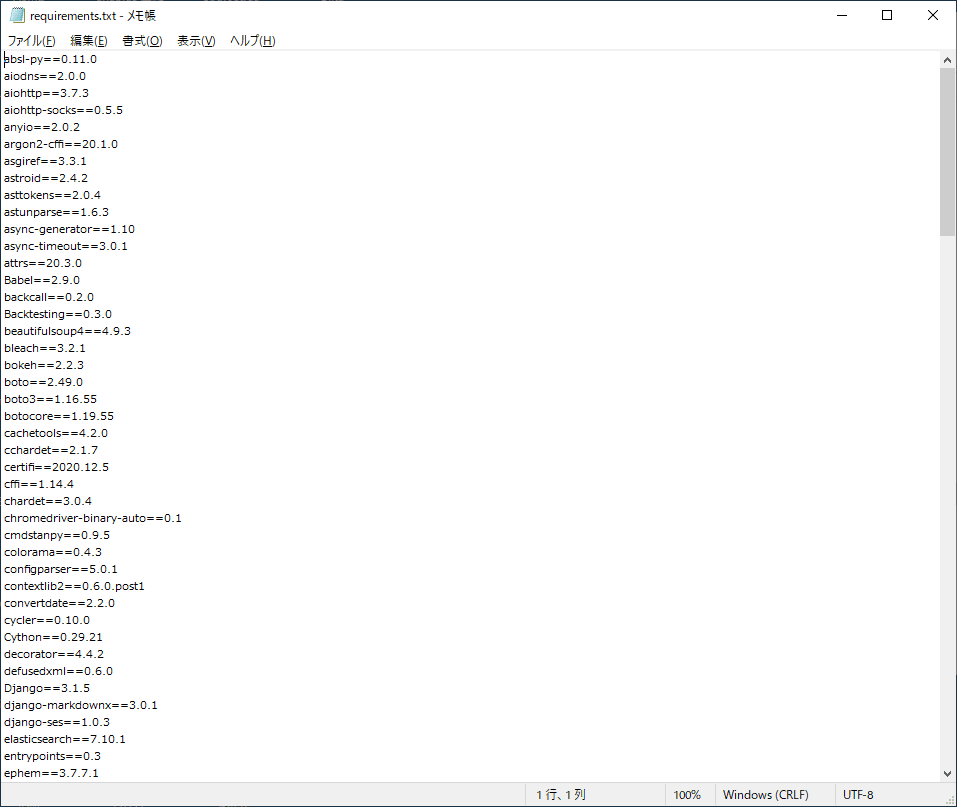Click the line cchardet==2.1.7
Screen dimensions: 957x807
click(51, 451)
